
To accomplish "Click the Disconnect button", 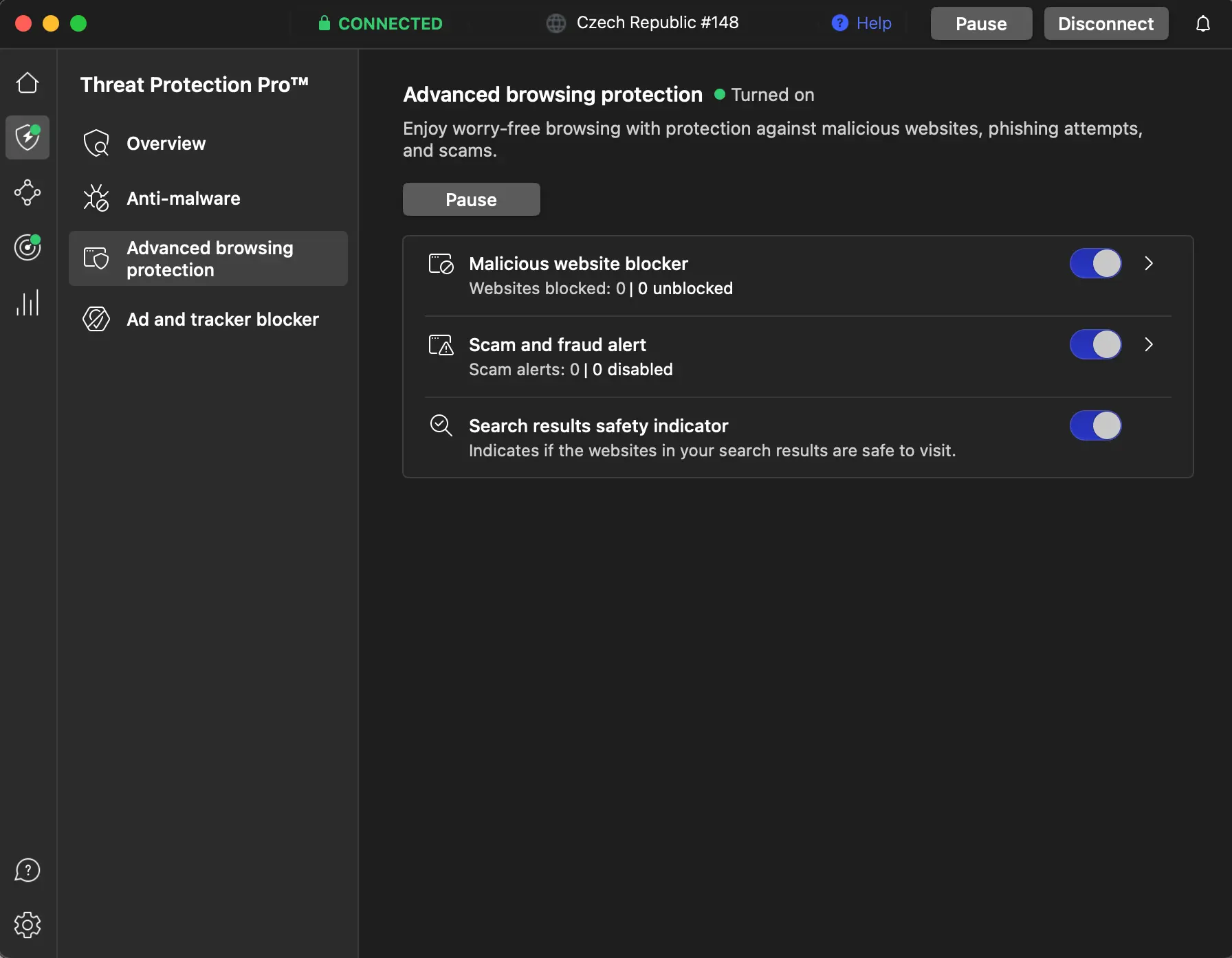I will click(x=1105, y=24).
